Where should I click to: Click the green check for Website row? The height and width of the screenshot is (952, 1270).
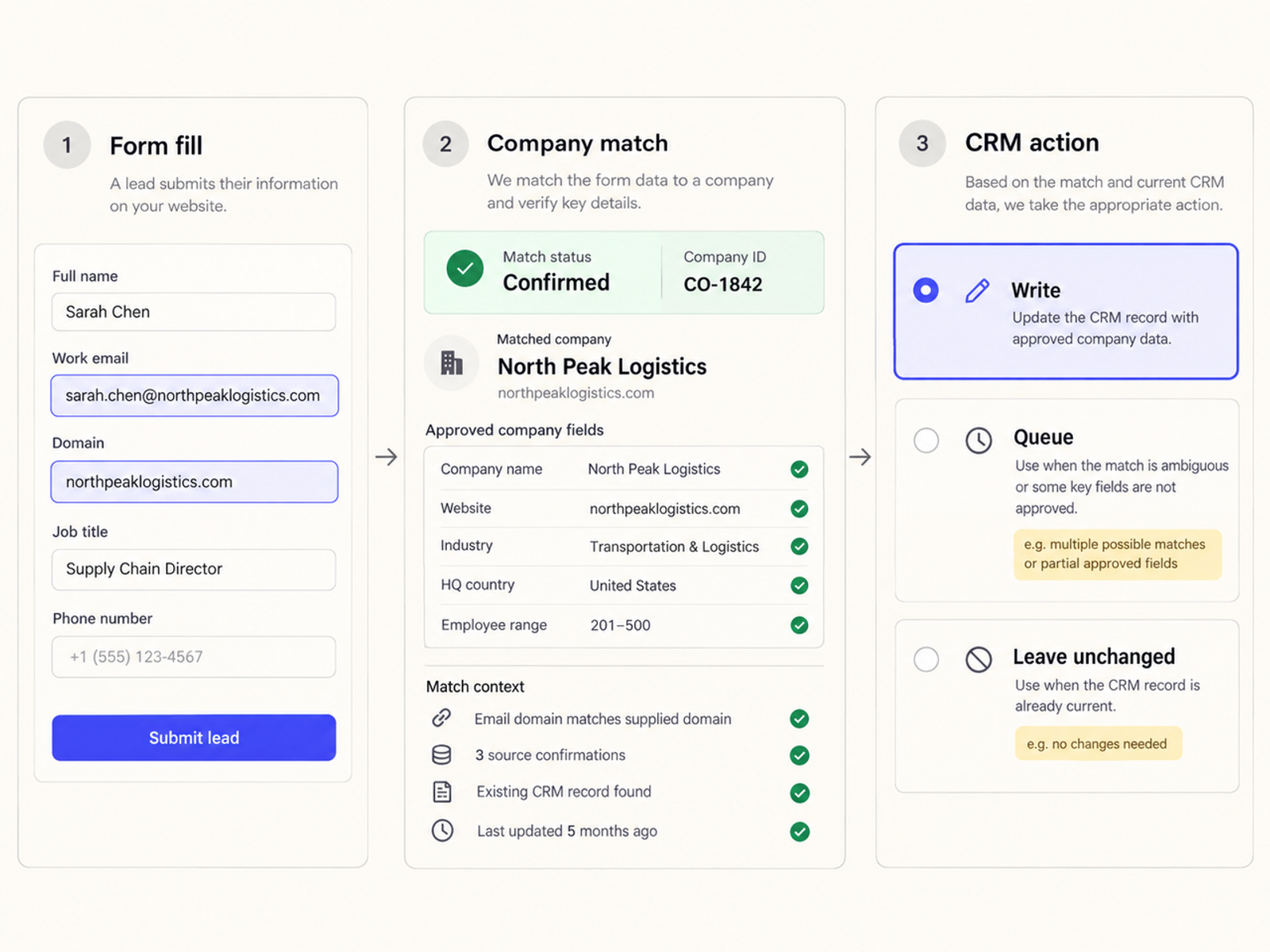[x=799, y=509]
